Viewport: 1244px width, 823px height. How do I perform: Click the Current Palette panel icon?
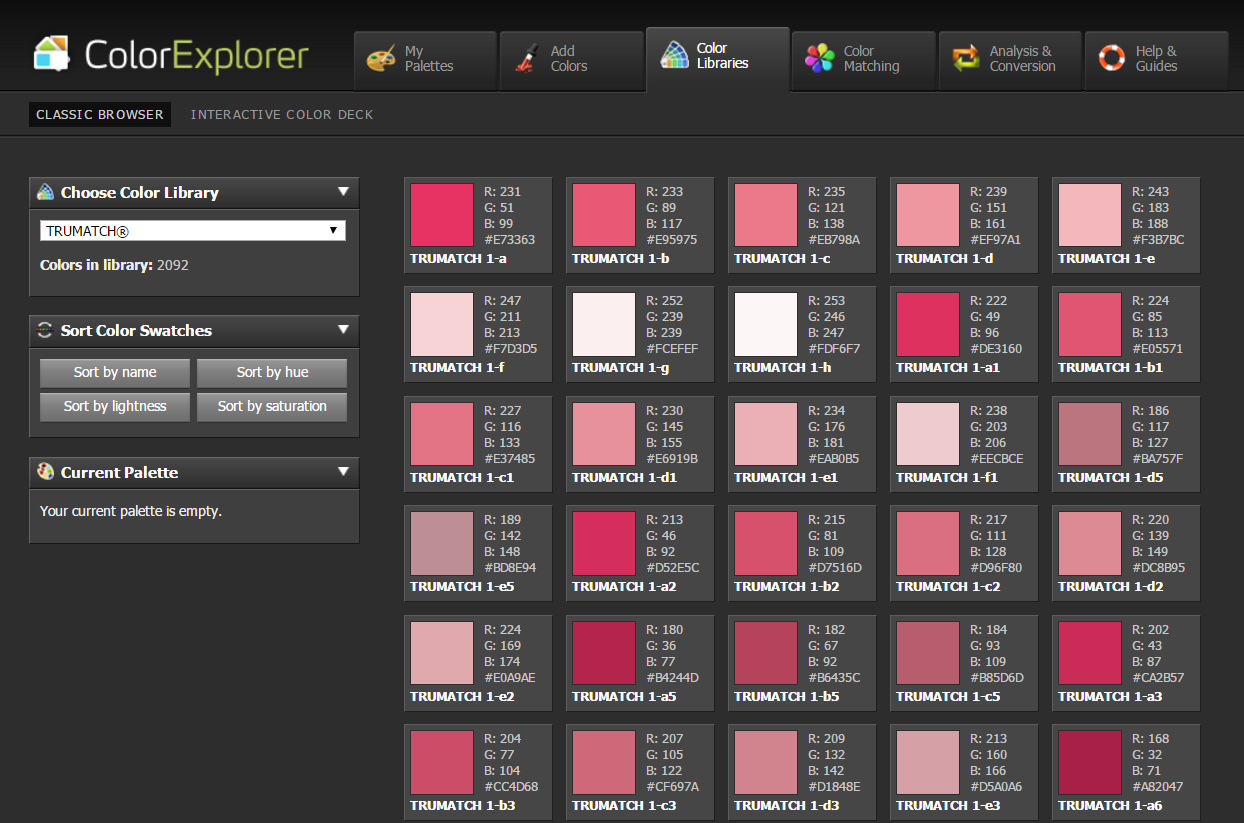pyautogui.click(x=45, y=472)
